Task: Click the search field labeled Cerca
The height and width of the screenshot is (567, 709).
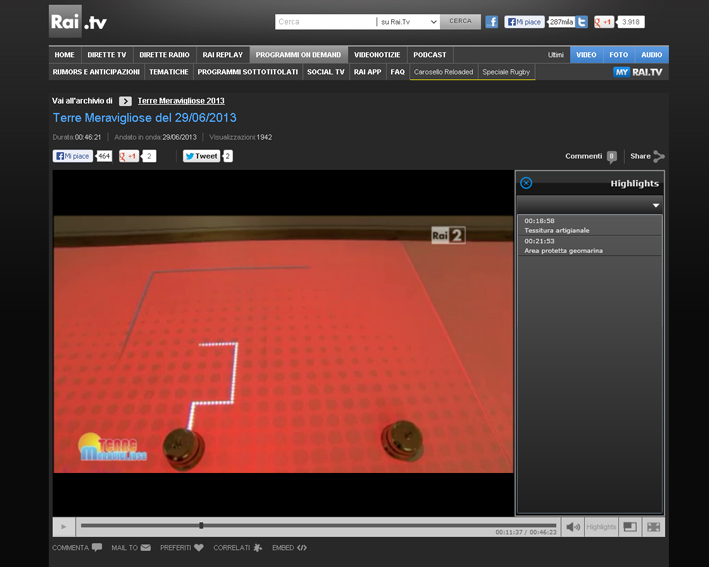Action: (x=326, y=22)
